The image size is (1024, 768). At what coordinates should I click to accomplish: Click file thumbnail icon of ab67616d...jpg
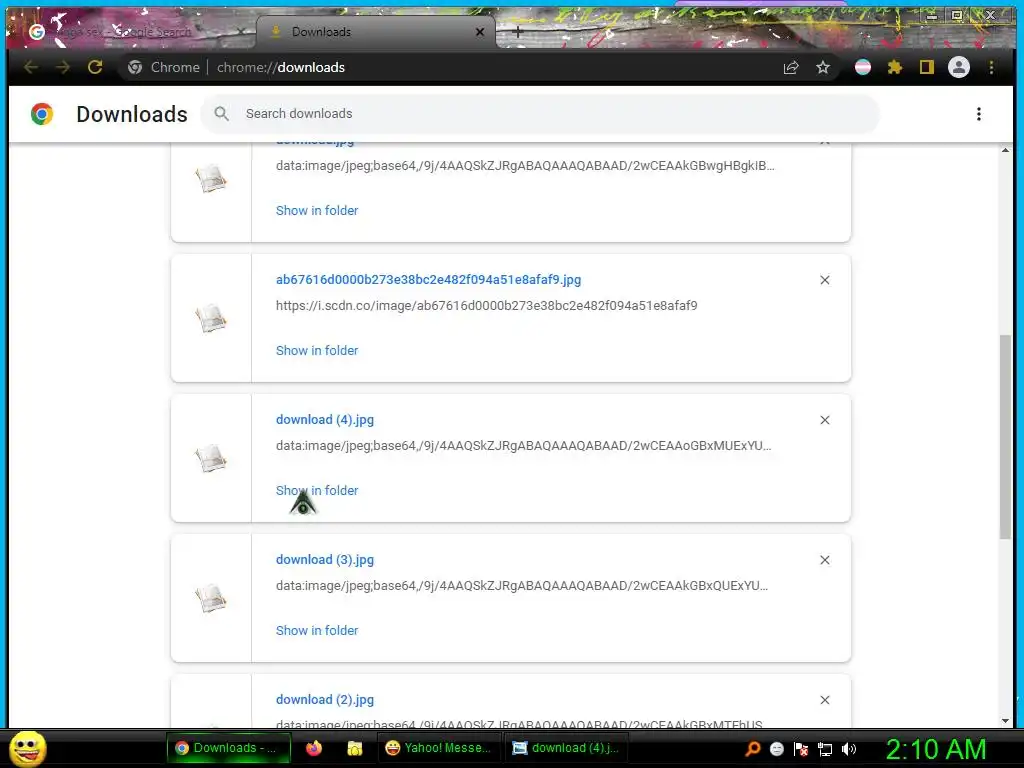pyautogui.click(x=211, y=318)
